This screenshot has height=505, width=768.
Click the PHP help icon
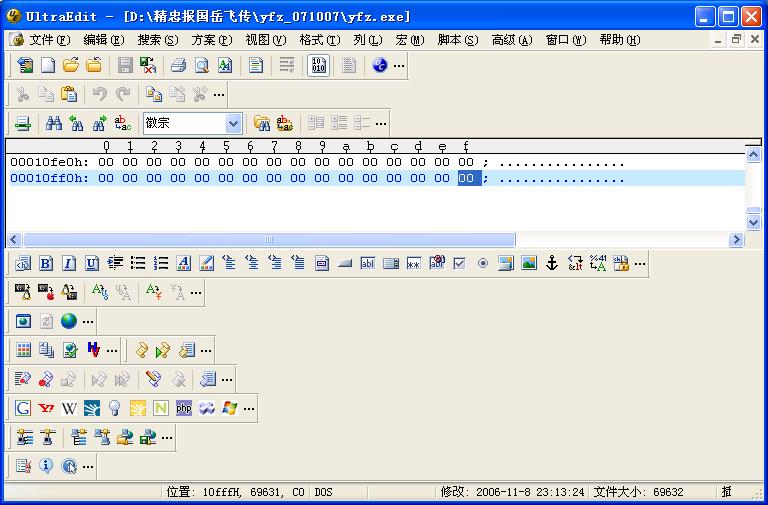(184, 408)
